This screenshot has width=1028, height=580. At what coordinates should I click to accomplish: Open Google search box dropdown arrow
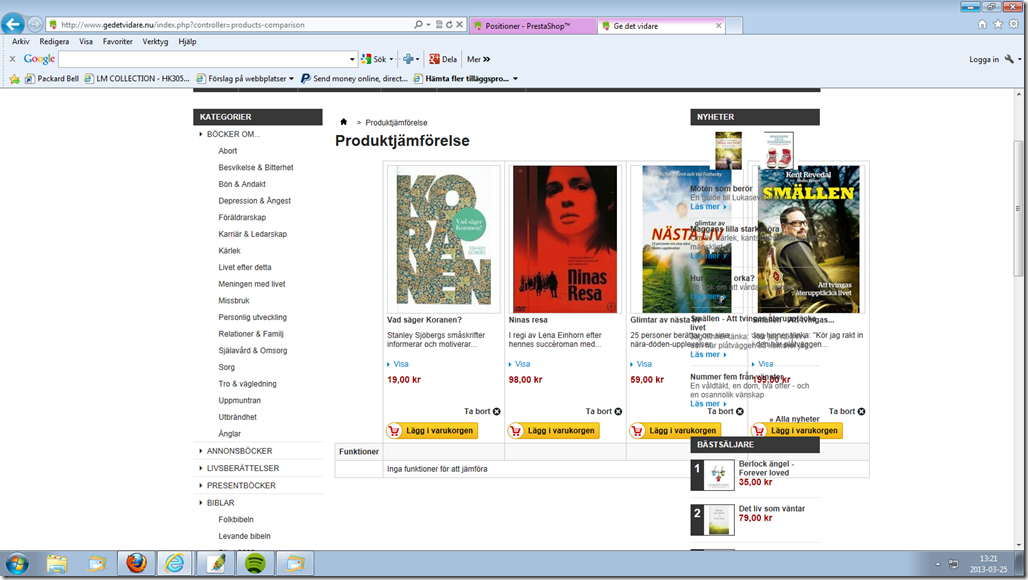352,59
